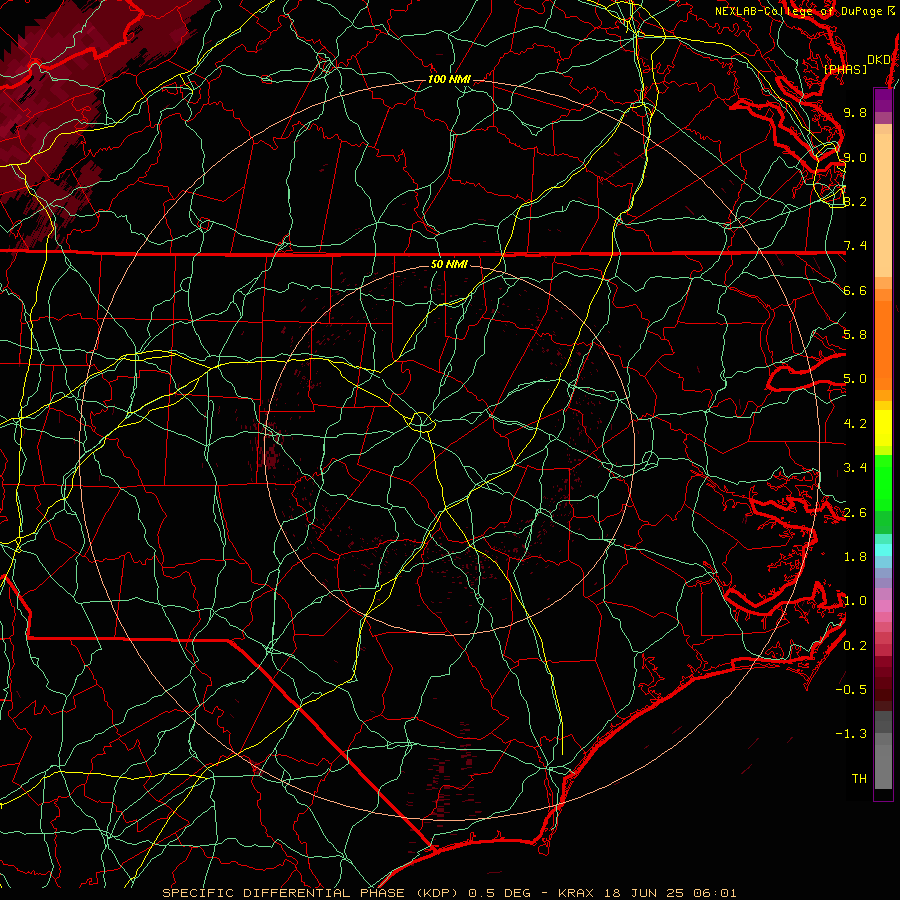Click the 8.2 value on color scale
The width and height of the screenshot is (900, 900).
click(855, 201)
